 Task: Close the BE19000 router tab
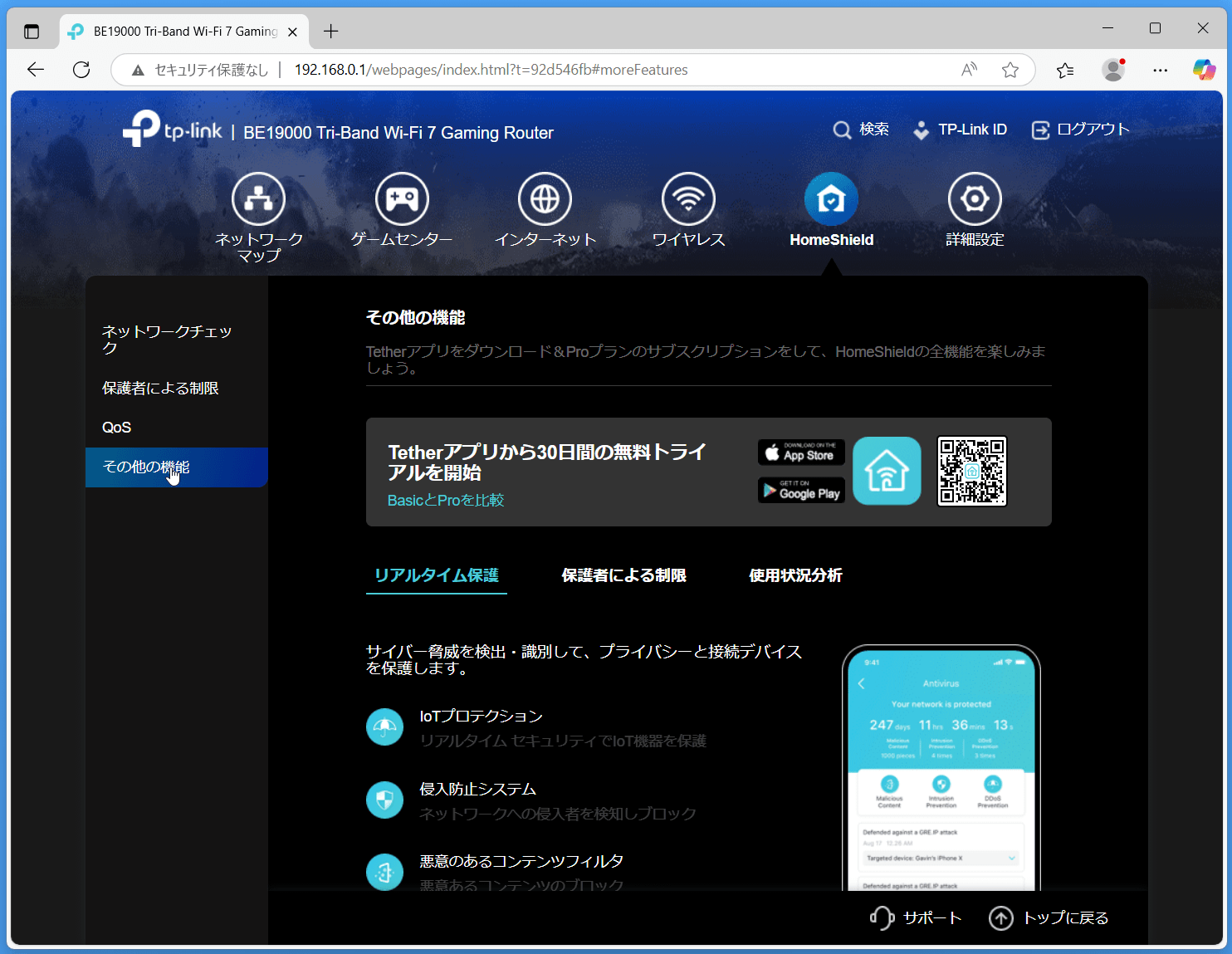[x=292, y=32]
